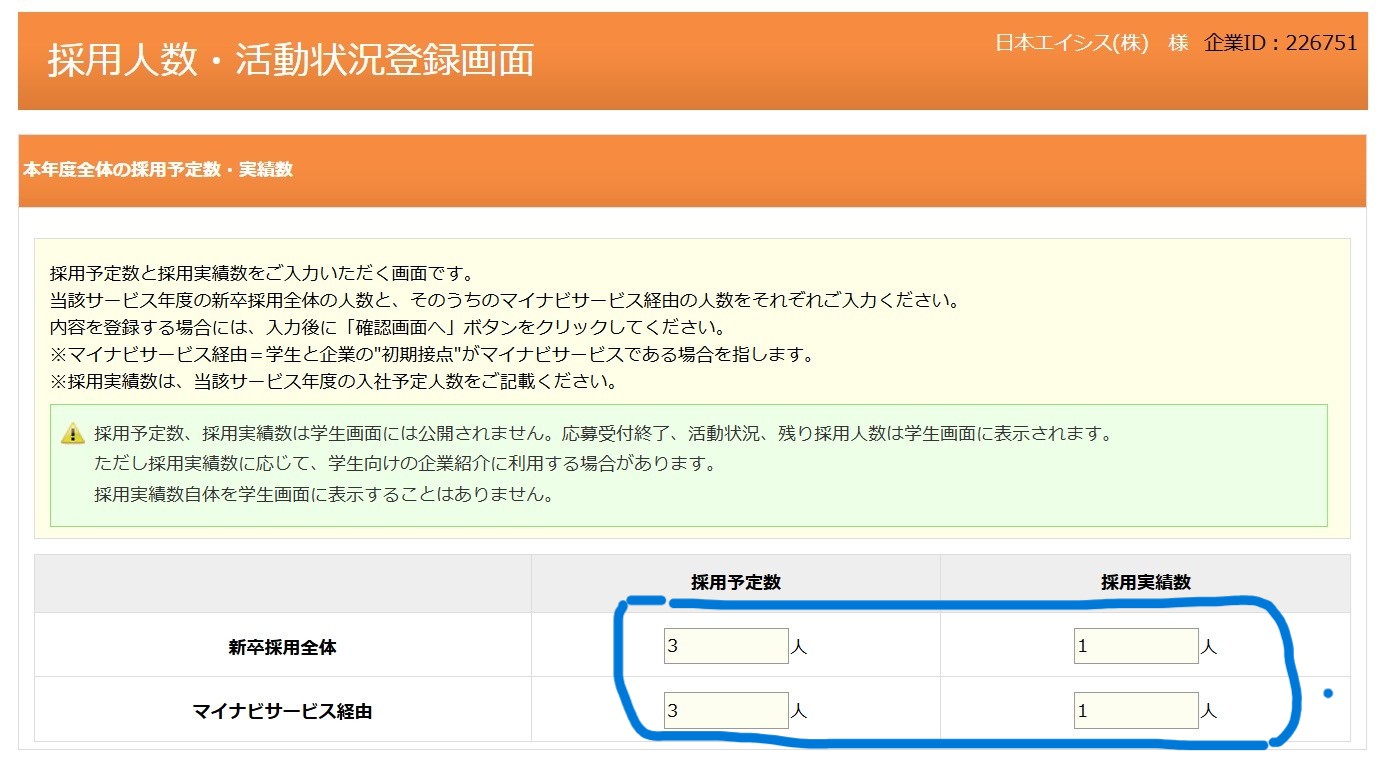
Task: Click the note about 入社予定人数
Action: 333,382
